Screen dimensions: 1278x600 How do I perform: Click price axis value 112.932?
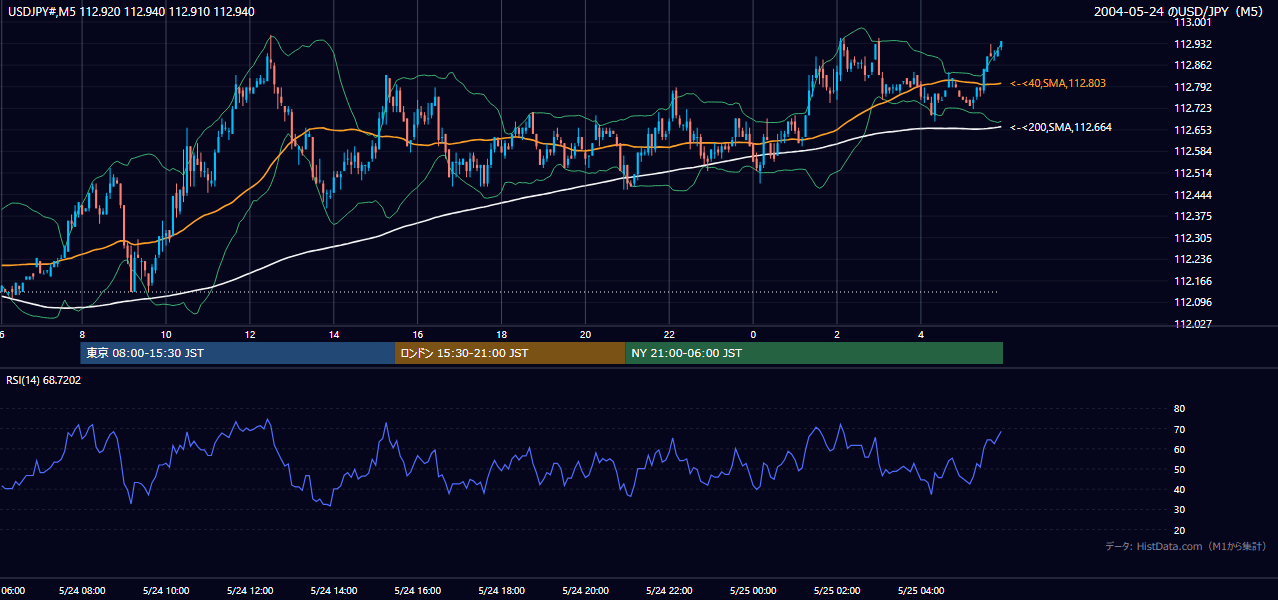(1193, 44)
